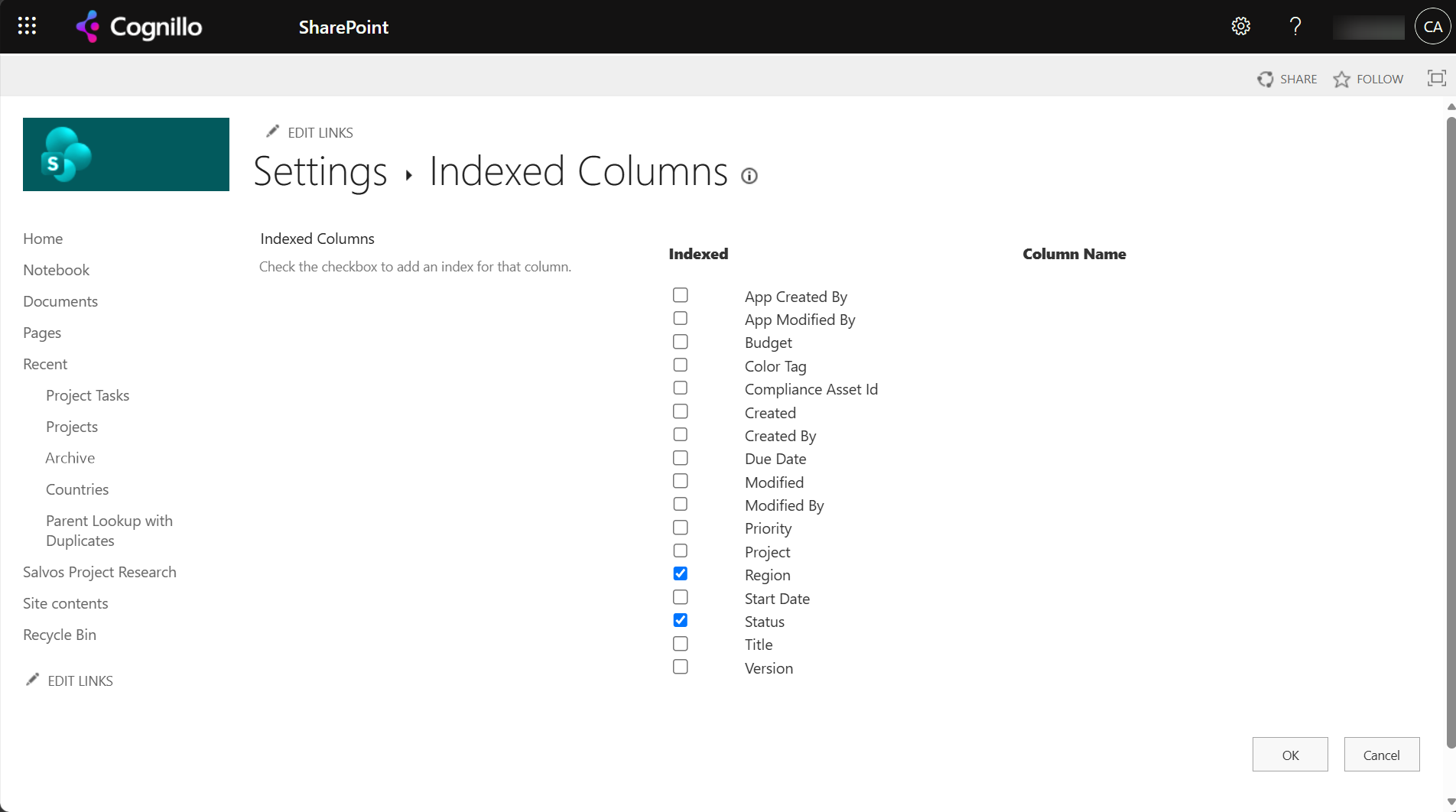The height and width of the screenshot is (812, 1456).
Task: Check the Modified By index checkbox
Action: pos(680,504)
